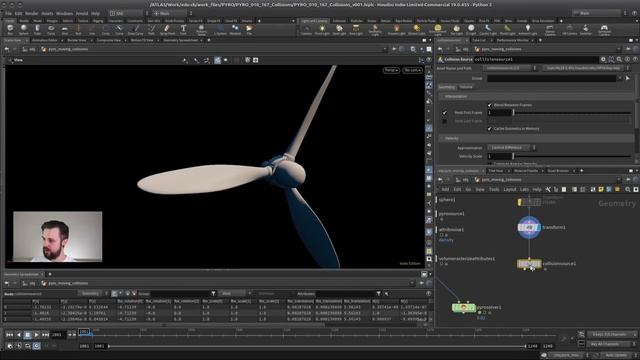Switch to the Volume parameter tab
Screen dimensions: 640x360
coord(466,87)
